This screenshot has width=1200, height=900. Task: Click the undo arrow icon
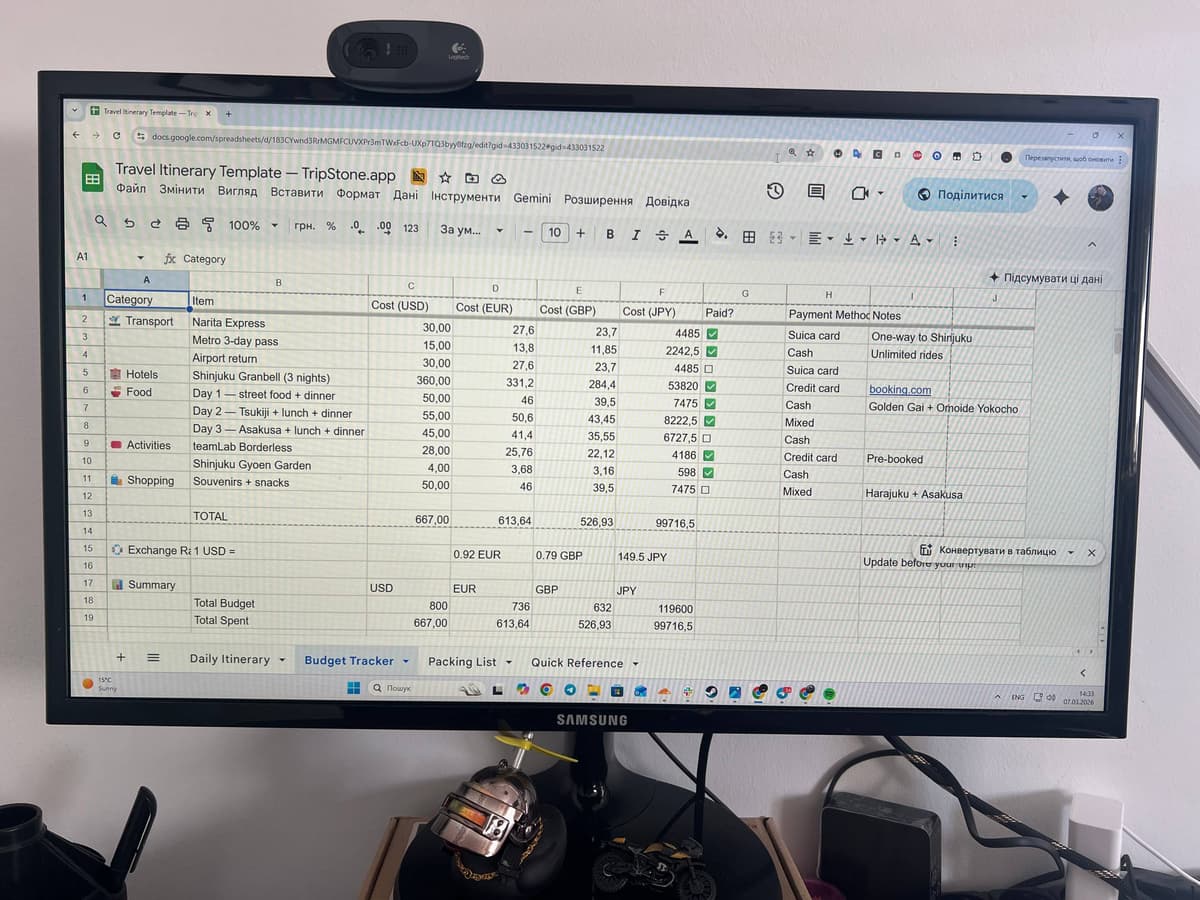129,225
